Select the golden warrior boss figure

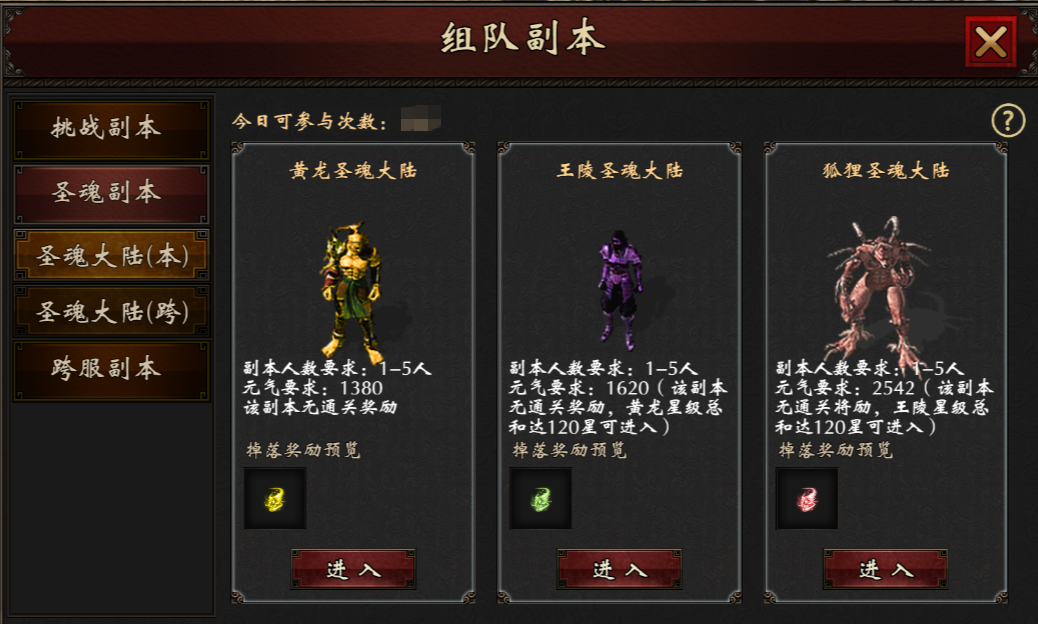pos(351,291)
